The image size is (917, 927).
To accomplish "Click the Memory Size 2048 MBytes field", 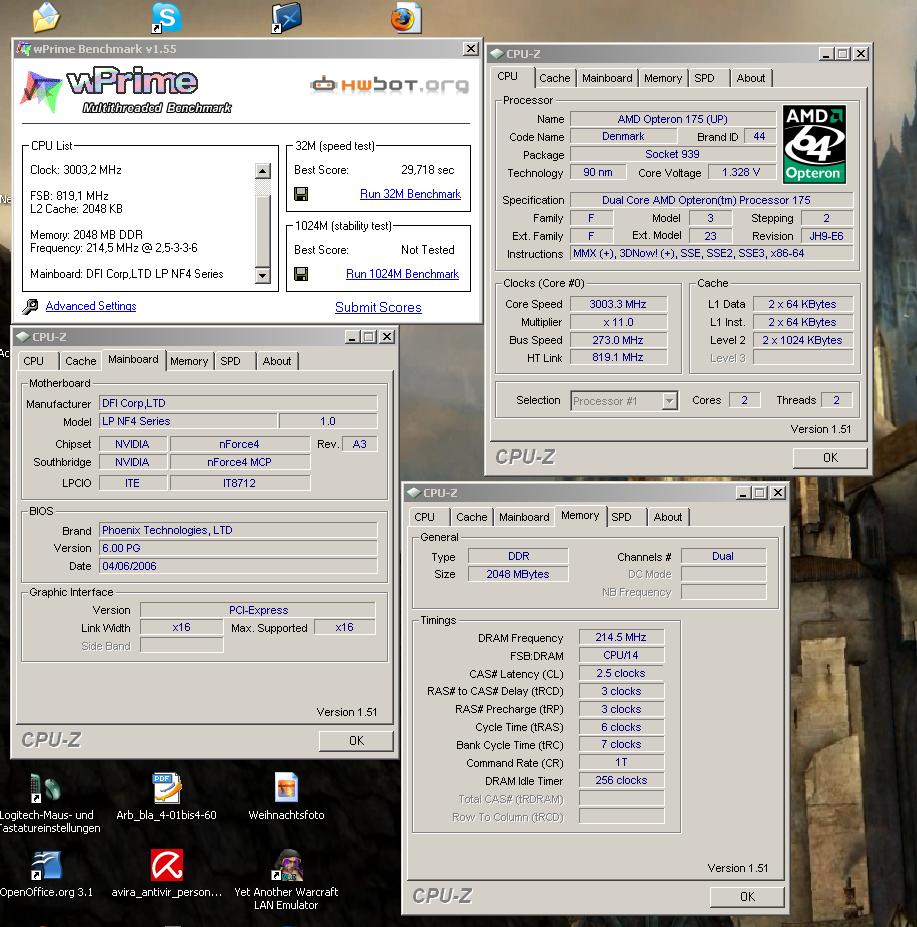I will pos(518,574).
